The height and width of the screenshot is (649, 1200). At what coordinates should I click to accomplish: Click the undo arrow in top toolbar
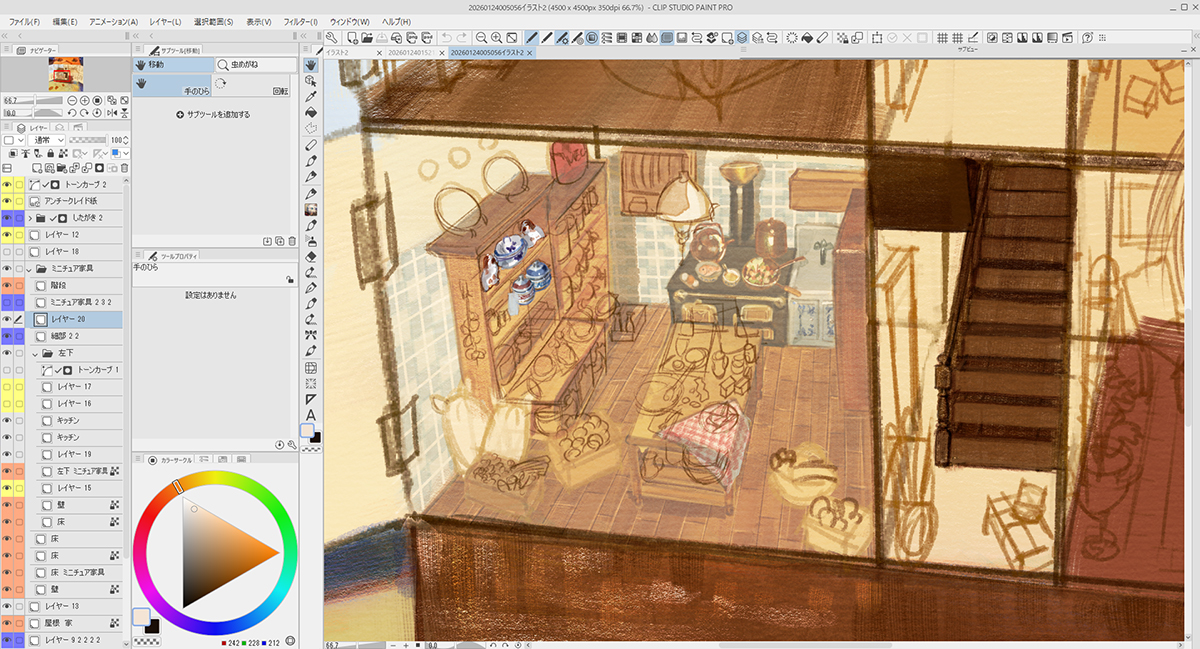446,38
